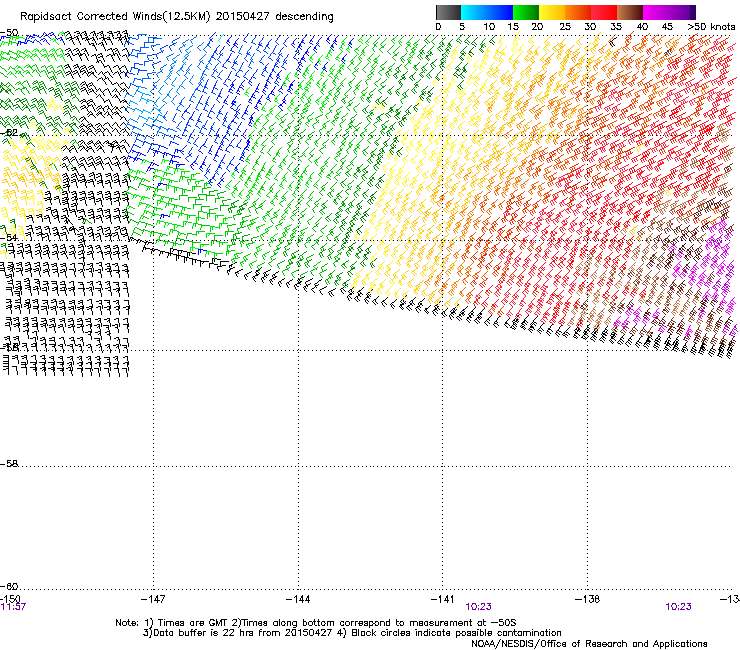The height and width of the screenshot is (650, 740).
Task: Click the yellow 20-25 knots legend swatch
Action: [552, 12]
